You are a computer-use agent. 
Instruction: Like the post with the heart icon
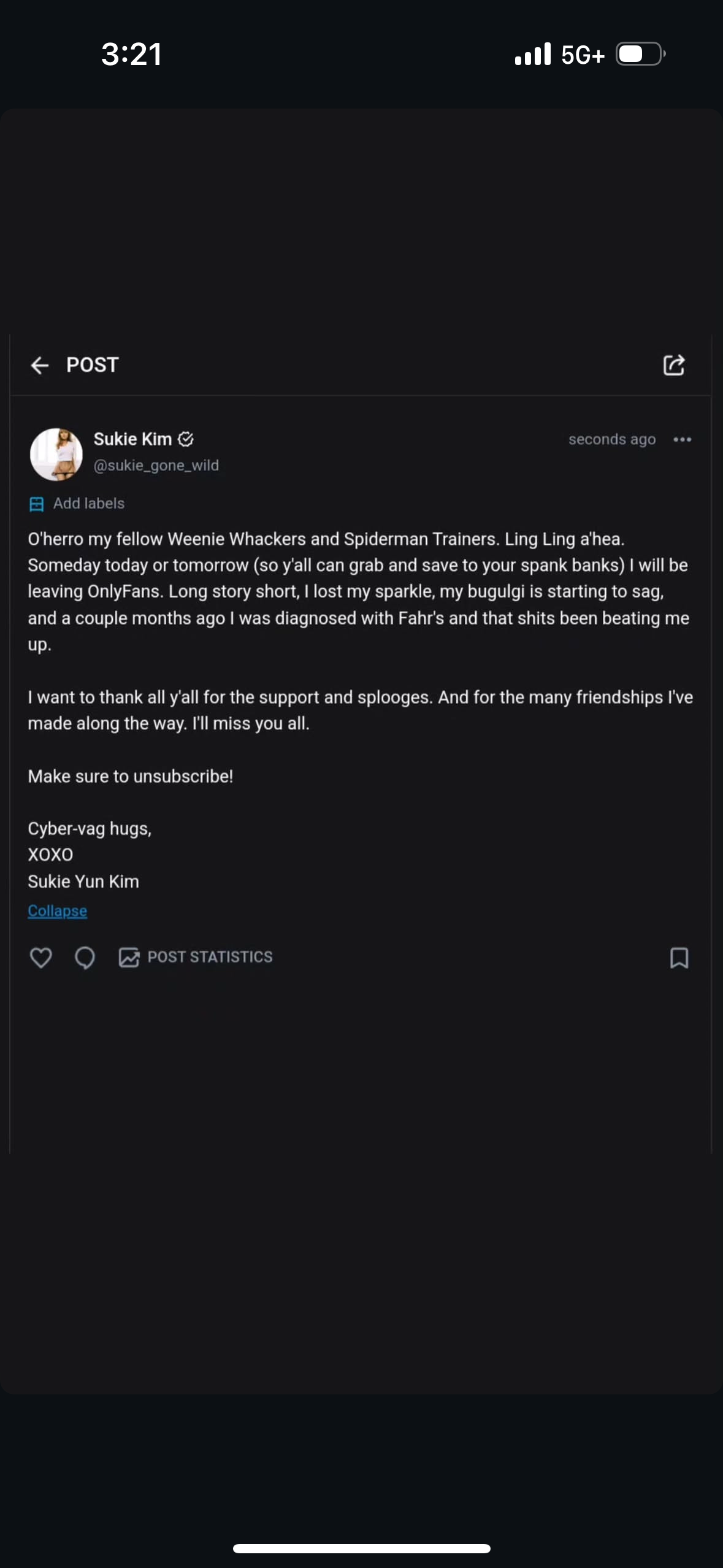click(x=41, y=958)
